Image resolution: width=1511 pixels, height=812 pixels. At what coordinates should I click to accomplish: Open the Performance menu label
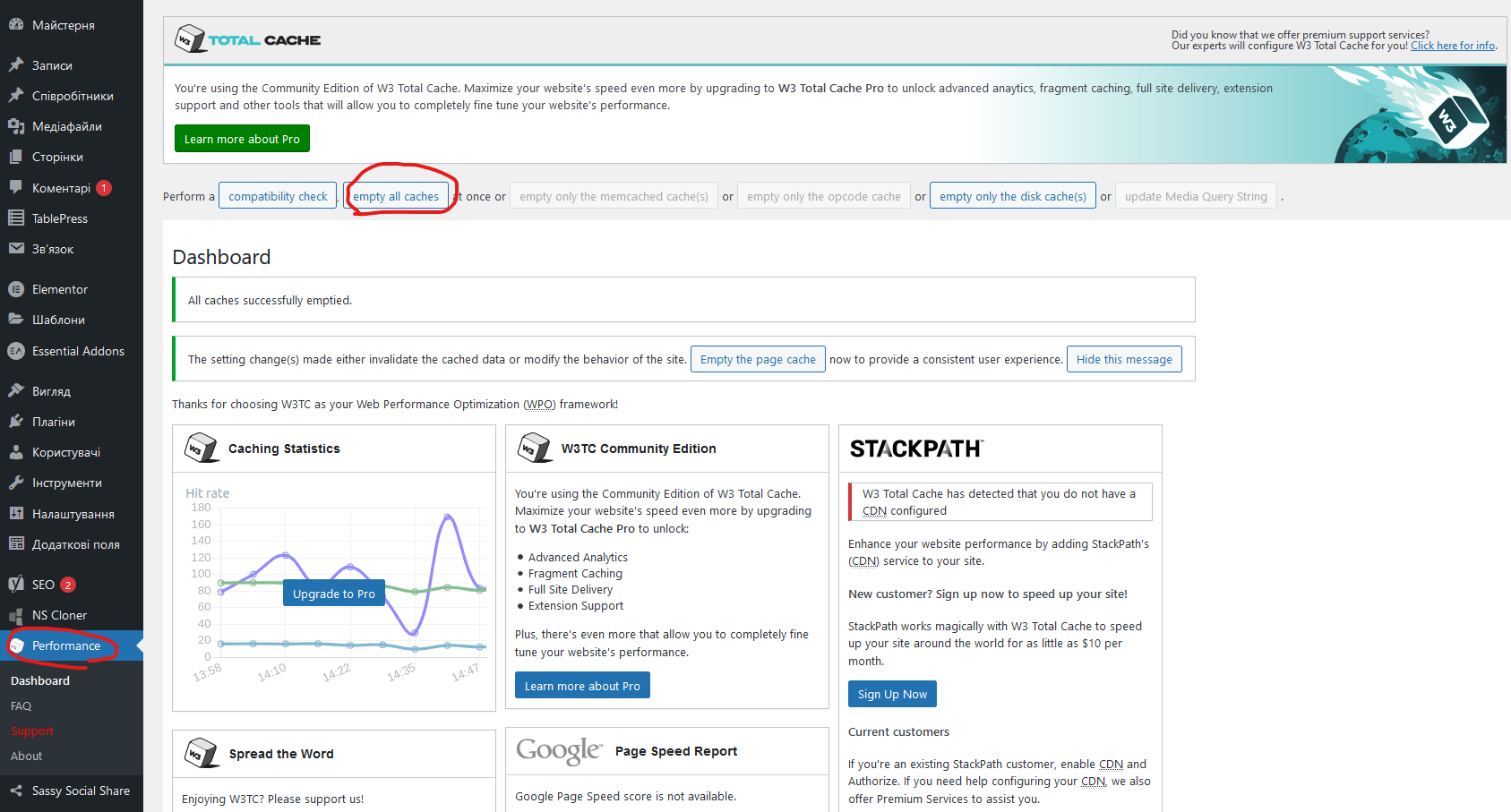coord(66,645)
